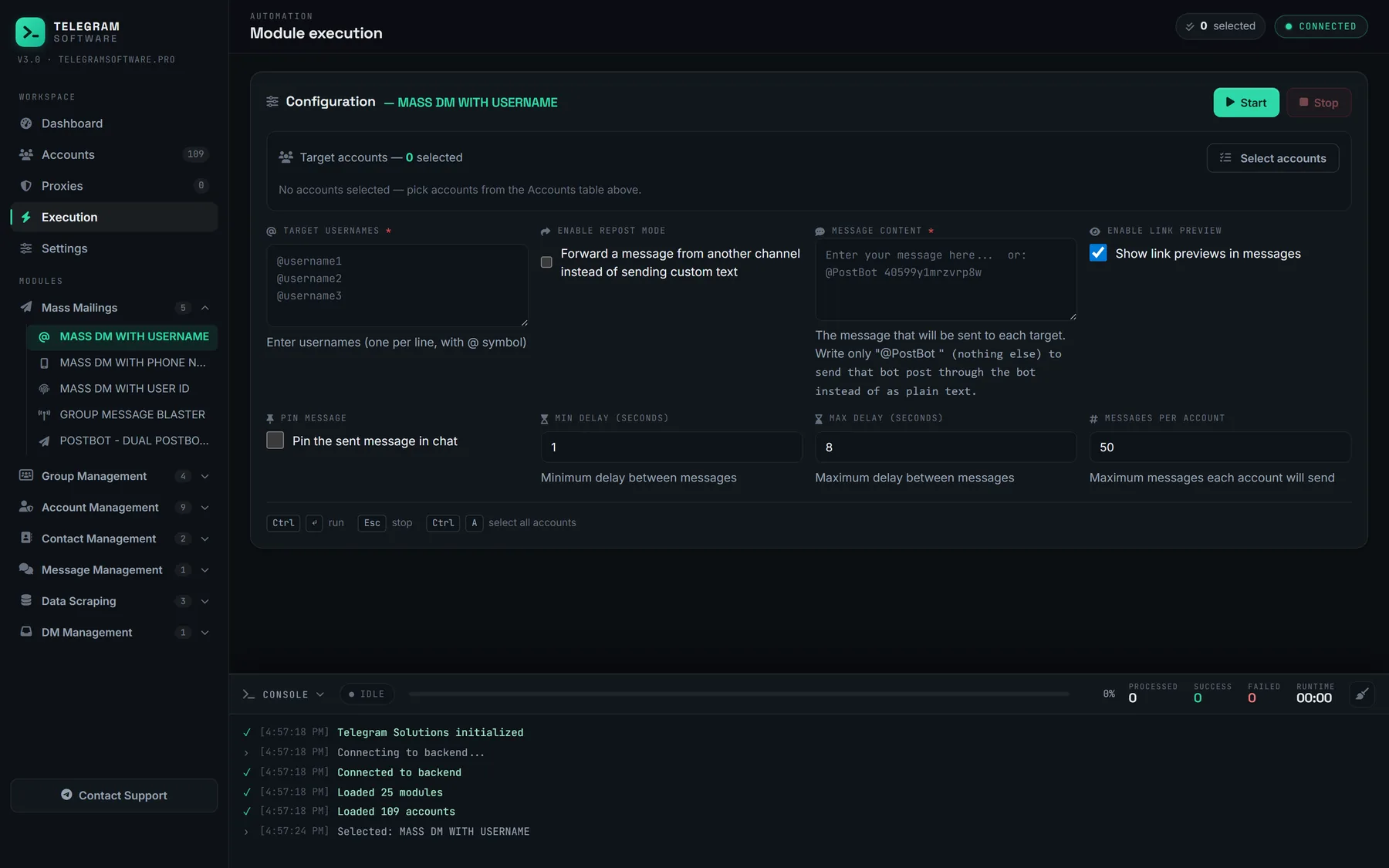Image resolution: width=1389 pixels, height=868 pixels.
Task: Click the eye icon beside Enable Link Preview
Action: click(1095, 231)
